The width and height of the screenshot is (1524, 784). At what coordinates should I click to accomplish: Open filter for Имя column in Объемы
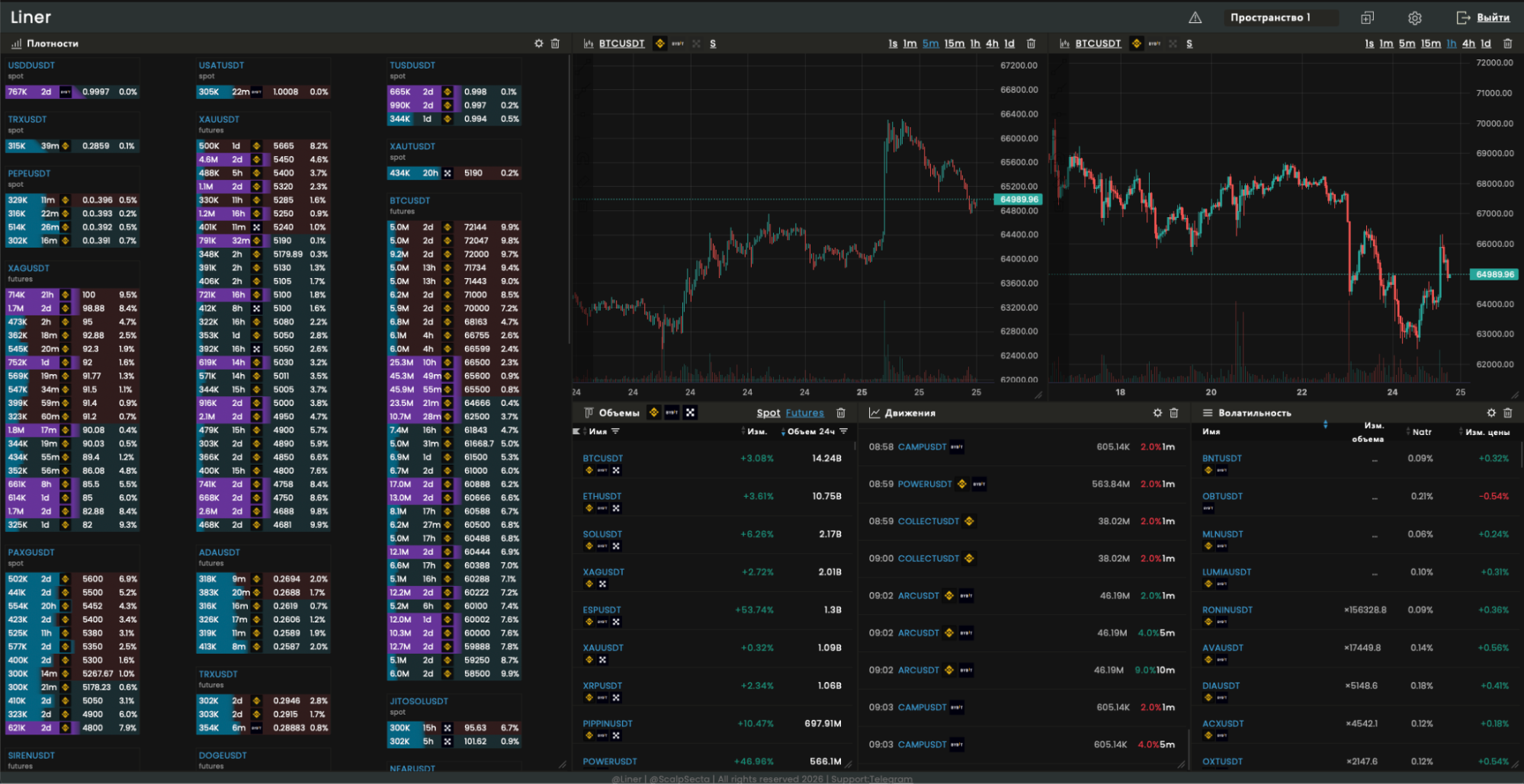[615, 431]
